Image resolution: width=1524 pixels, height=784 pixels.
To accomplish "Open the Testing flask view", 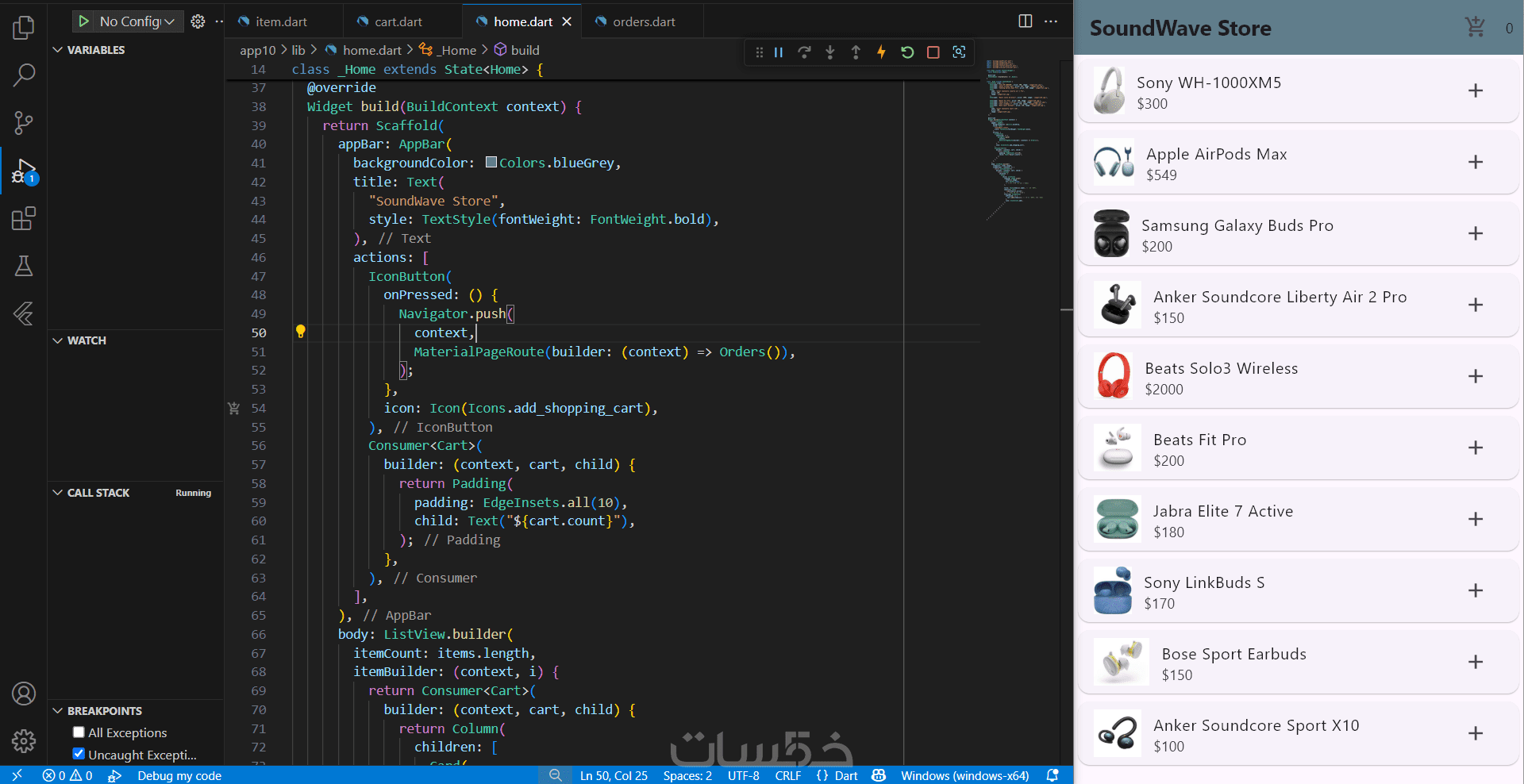I will pos(24,266).
